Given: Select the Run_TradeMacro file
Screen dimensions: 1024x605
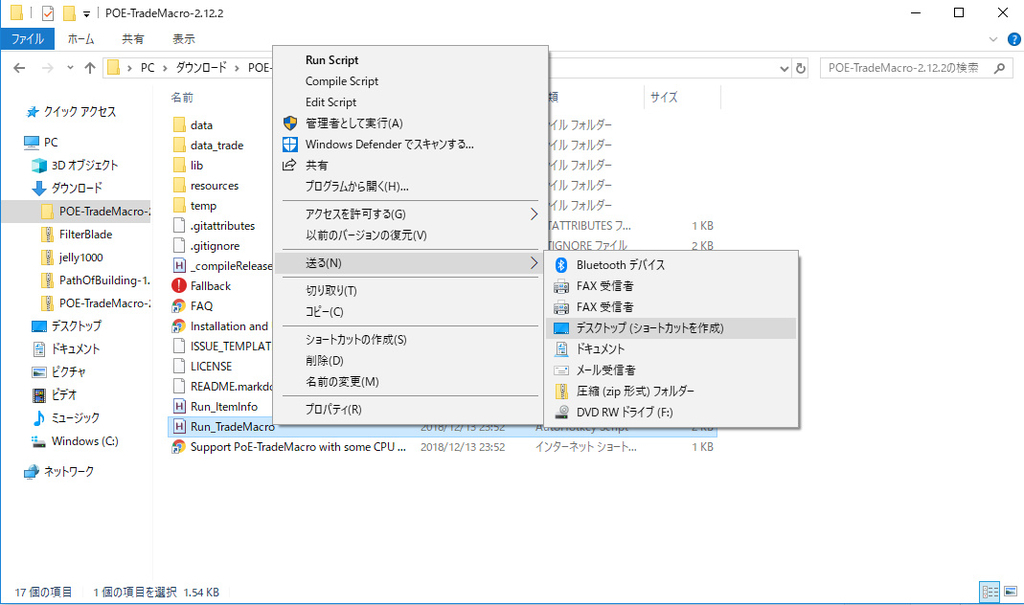Looking at the screenshot, I should pos(232,427).
